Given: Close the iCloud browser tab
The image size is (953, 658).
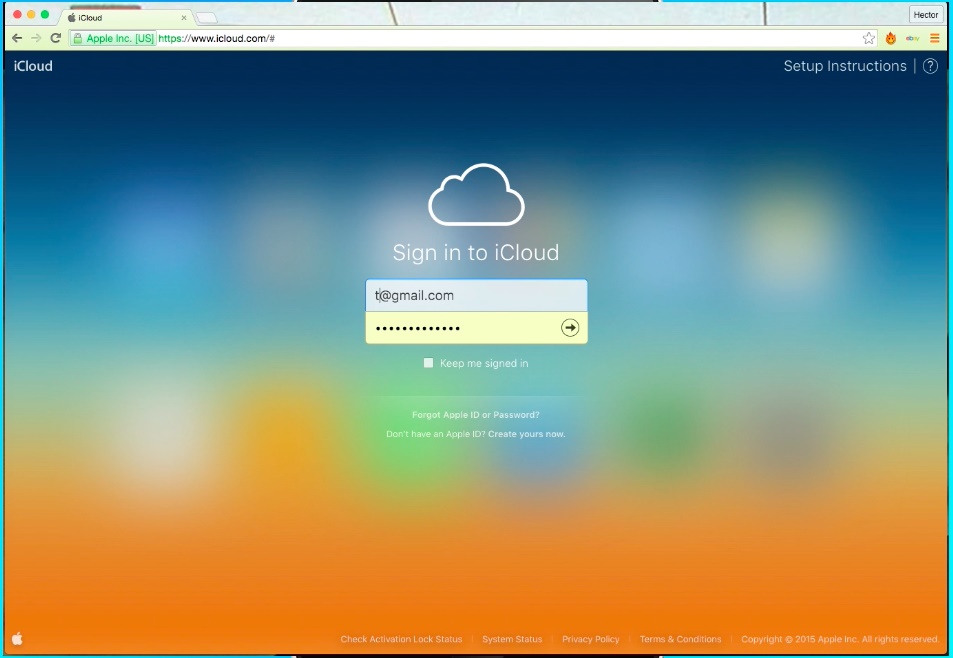Looking at the screenshot, I should [184, 18].
